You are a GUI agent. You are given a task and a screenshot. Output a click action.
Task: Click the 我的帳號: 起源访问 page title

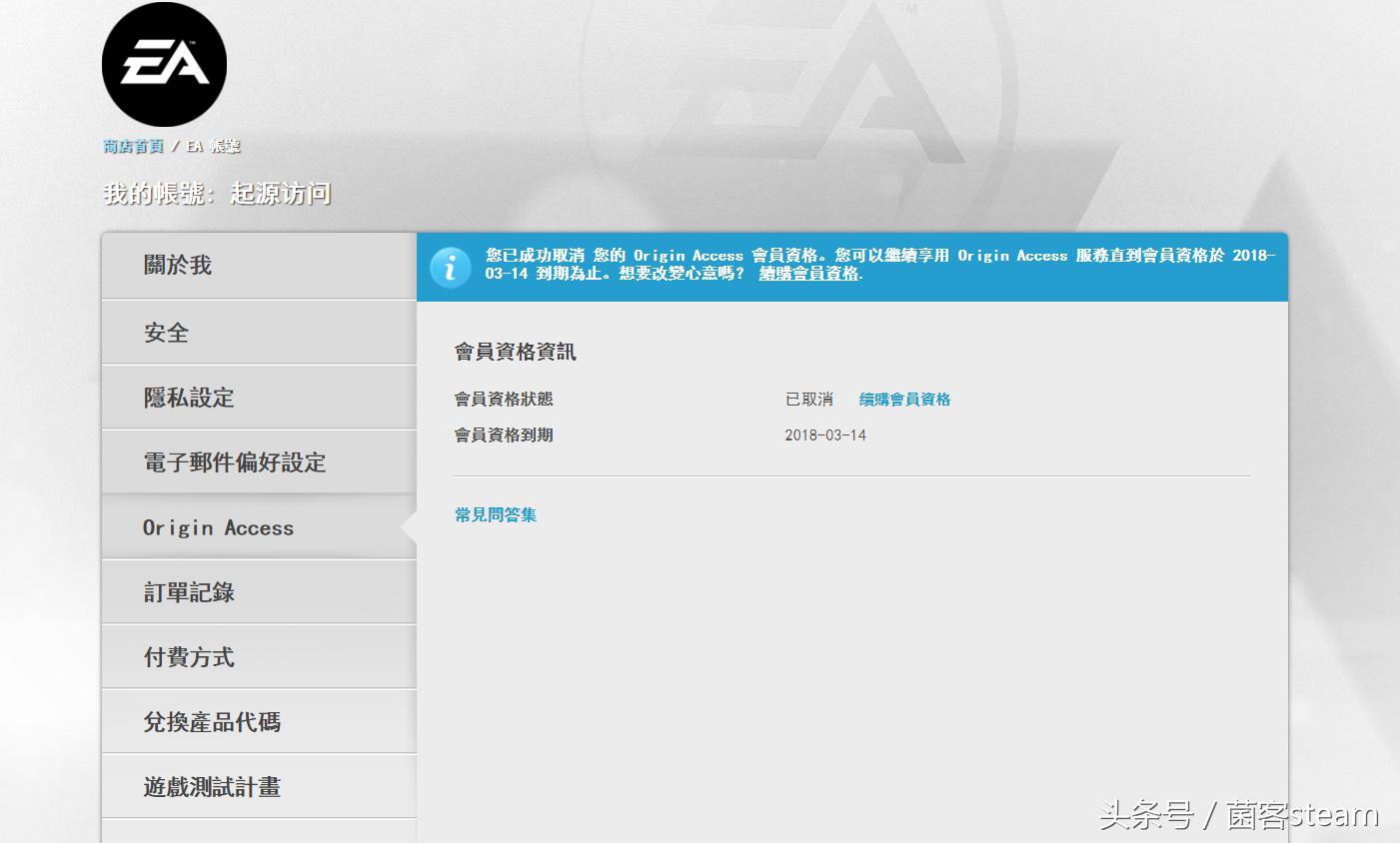(217, 194)
